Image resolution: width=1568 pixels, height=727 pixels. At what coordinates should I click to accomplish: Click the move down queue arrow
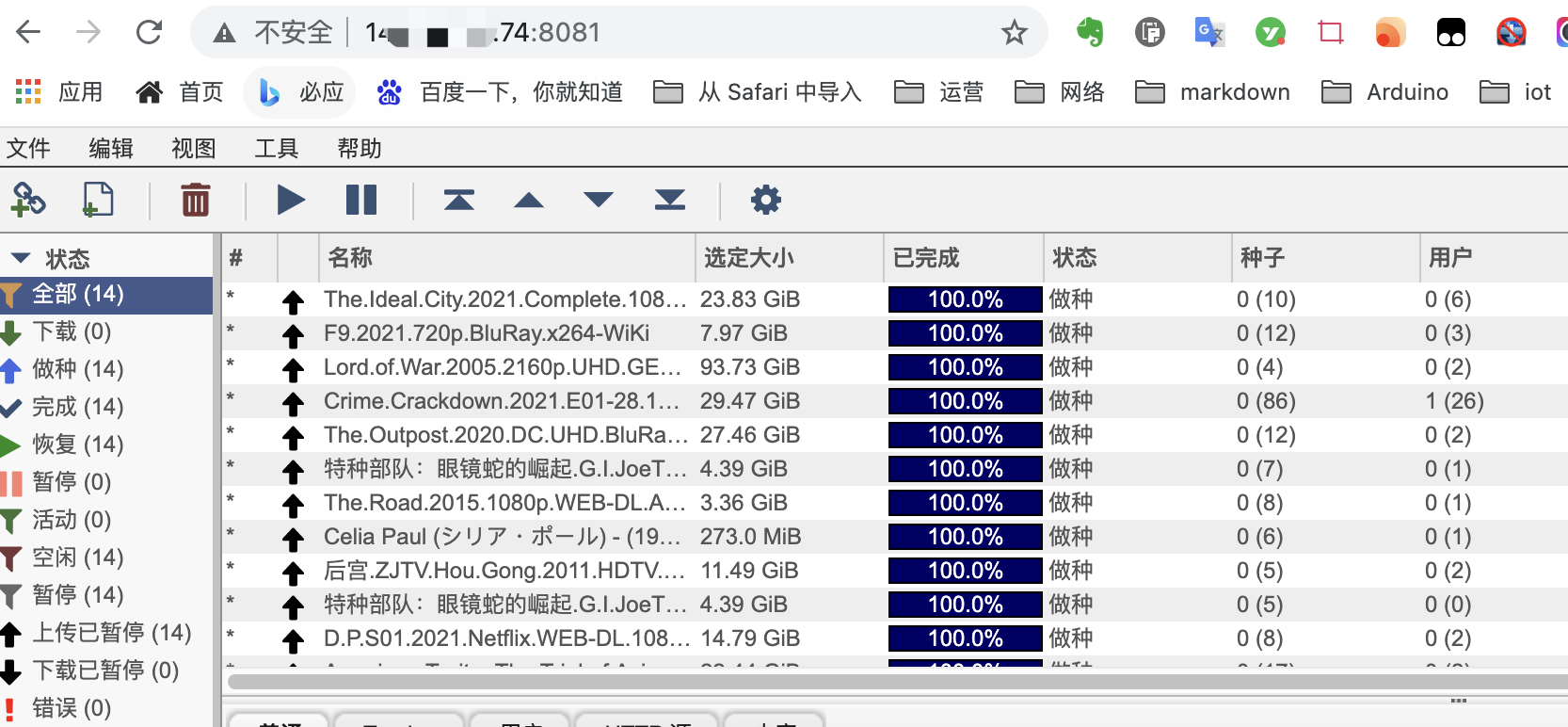coord(599,200)
